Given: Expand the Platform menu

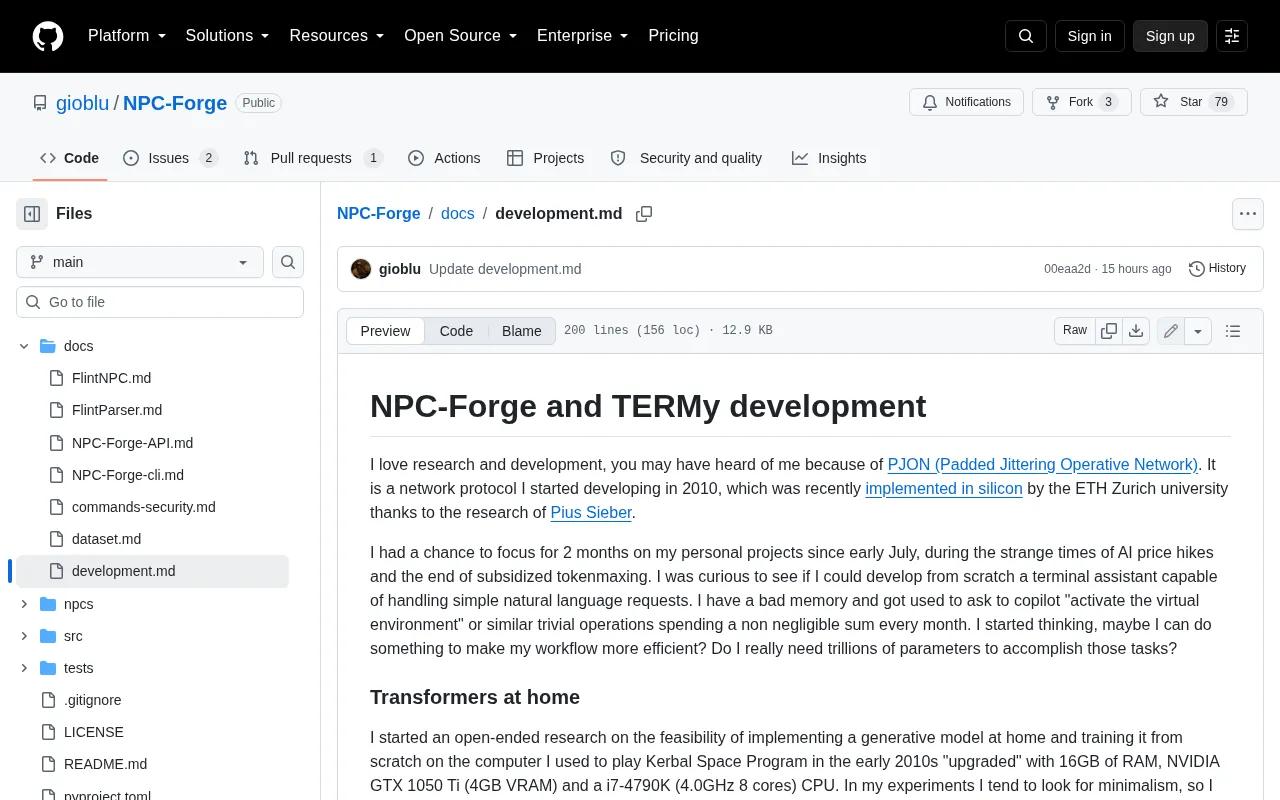Looking at the screenshot, I should pos(127,36).
